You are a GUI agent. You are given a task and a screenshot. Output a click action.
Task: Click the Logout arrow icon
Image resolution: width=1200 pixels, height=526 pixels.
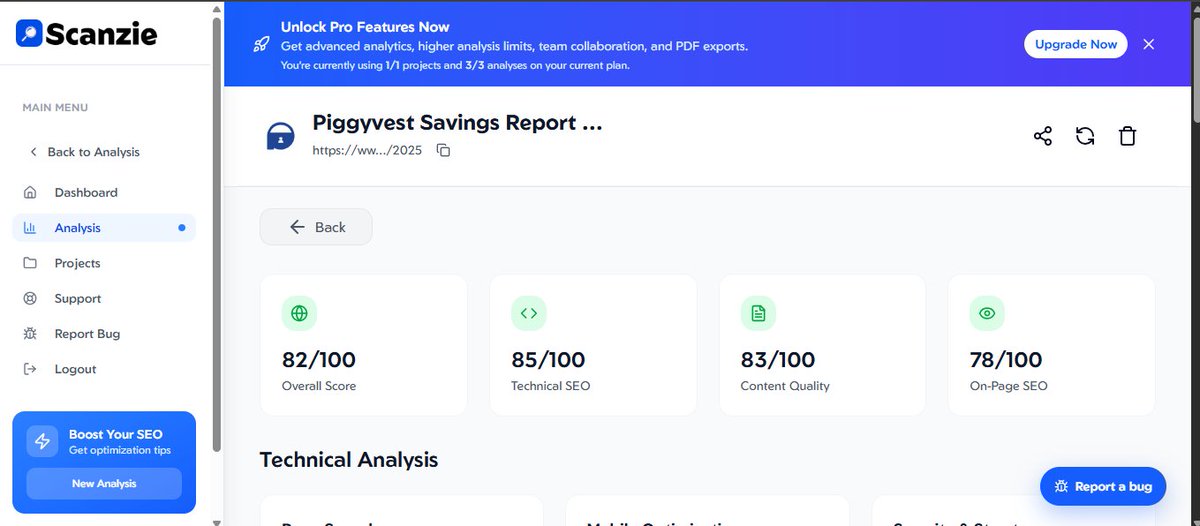pyautogui.click(x=30, y=369)
